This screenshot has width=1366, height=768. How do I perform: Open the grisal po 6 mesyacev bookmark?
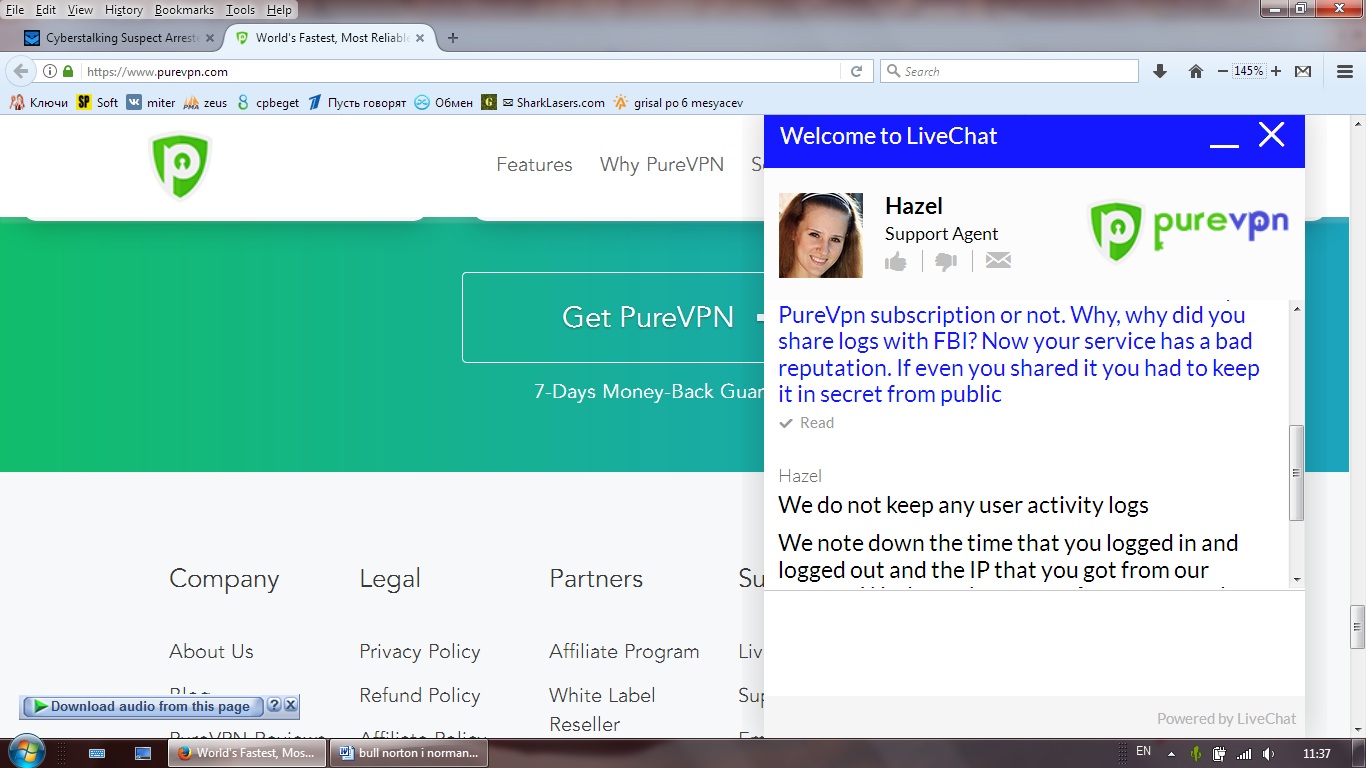(678, 102)
